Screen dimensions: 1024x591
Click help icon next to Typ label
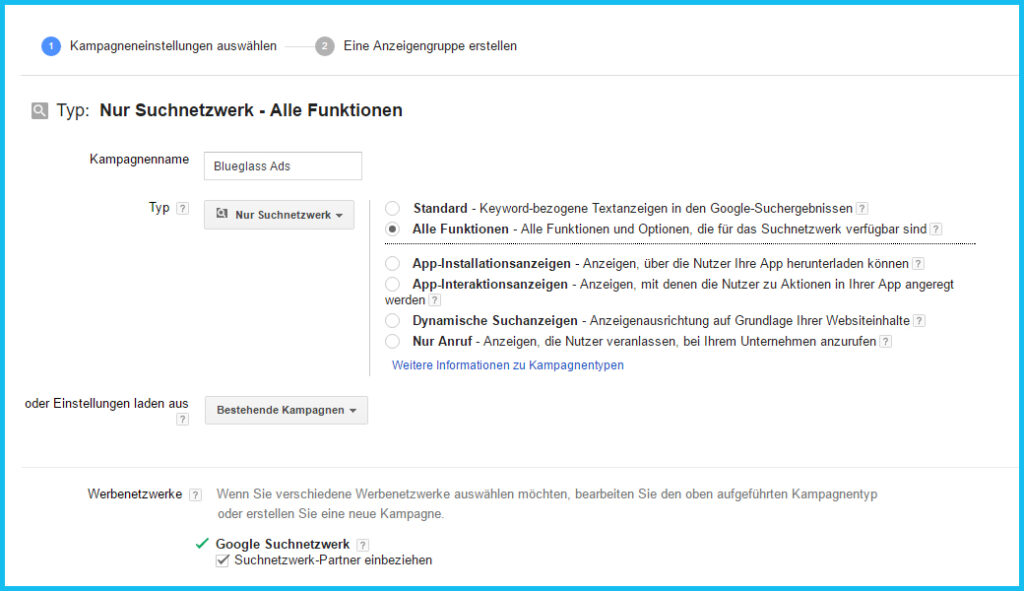(182, 209)
